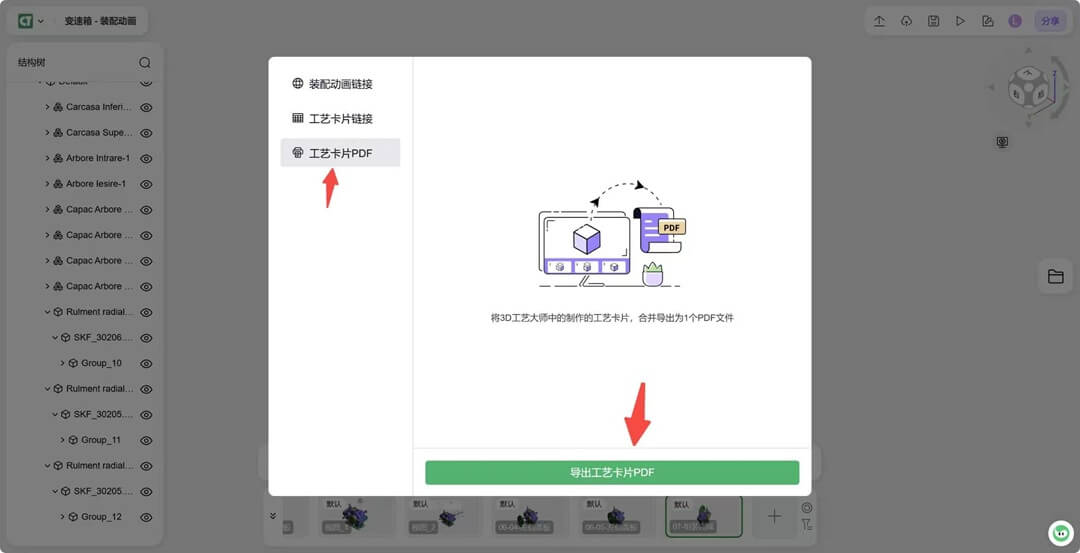
Task: Expand the Carcasa Inferi tree node
Action: [48, 107]
